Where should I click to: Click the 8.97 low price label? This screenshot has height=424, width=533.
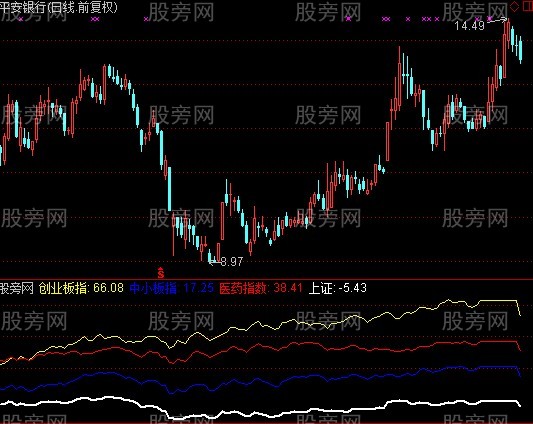[232, 261]
